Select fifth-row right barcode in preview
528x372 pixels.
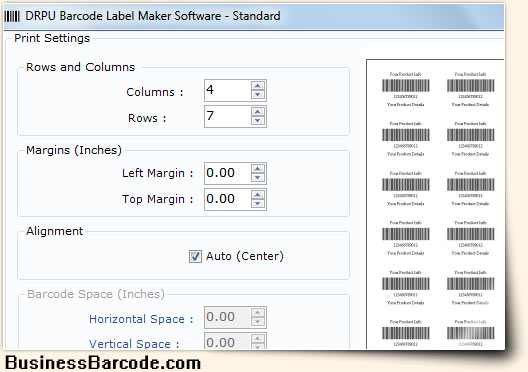pos(470,287)
